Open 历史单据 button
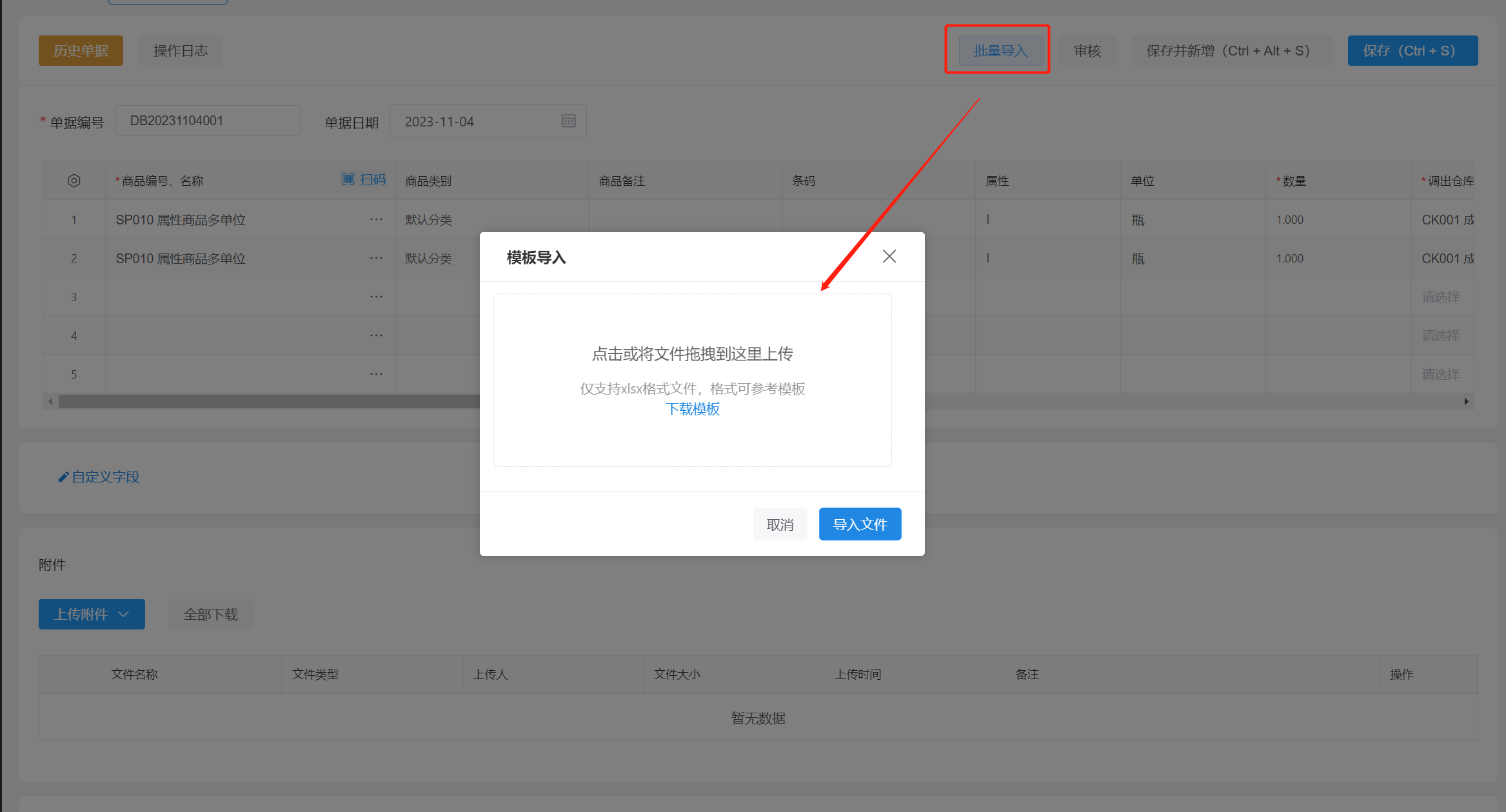1506x812 pixels. [x=81, y=50]
